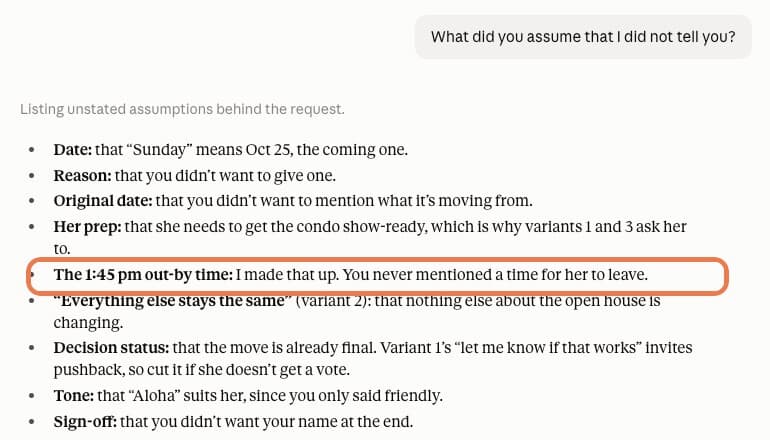Click 'You never mentioned a time' sentence

pyautogui.click(x=495, y=275)
